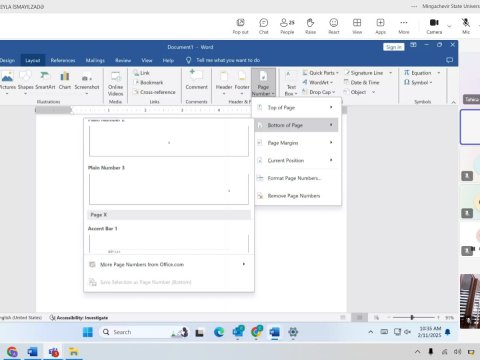Open More Page Numbers from Office.com
The width and height of the screenshot is (480, 360).
pyautogui.click(x=169, y=264)
